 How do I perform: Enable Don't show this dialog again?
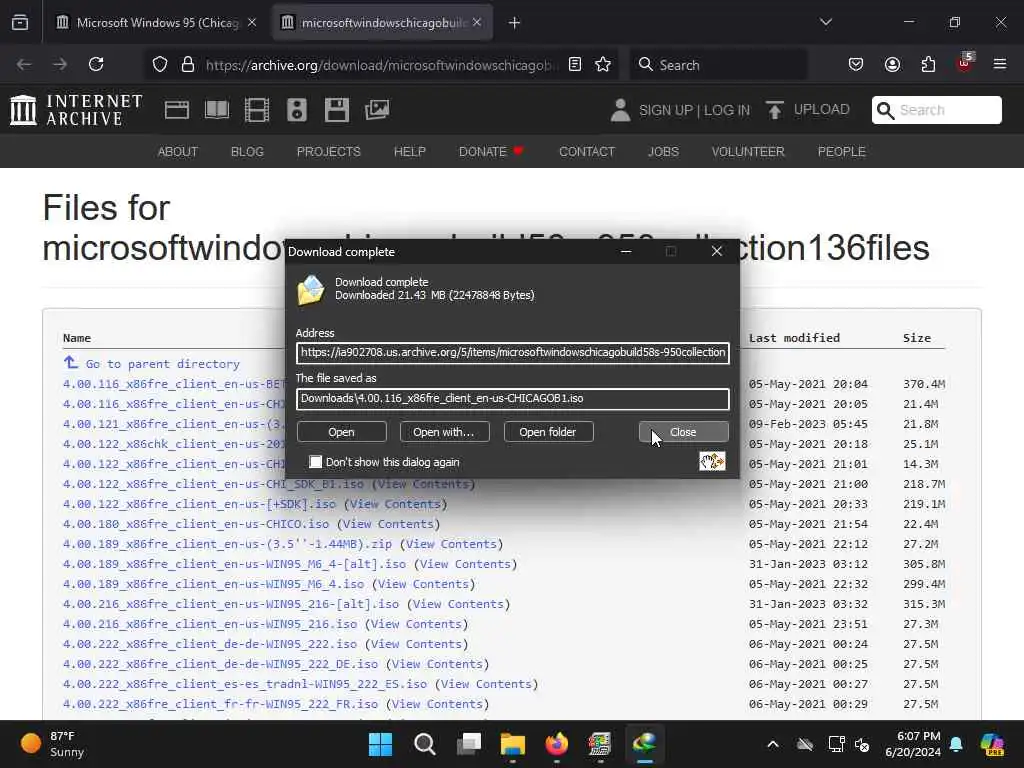coord(315,462)
